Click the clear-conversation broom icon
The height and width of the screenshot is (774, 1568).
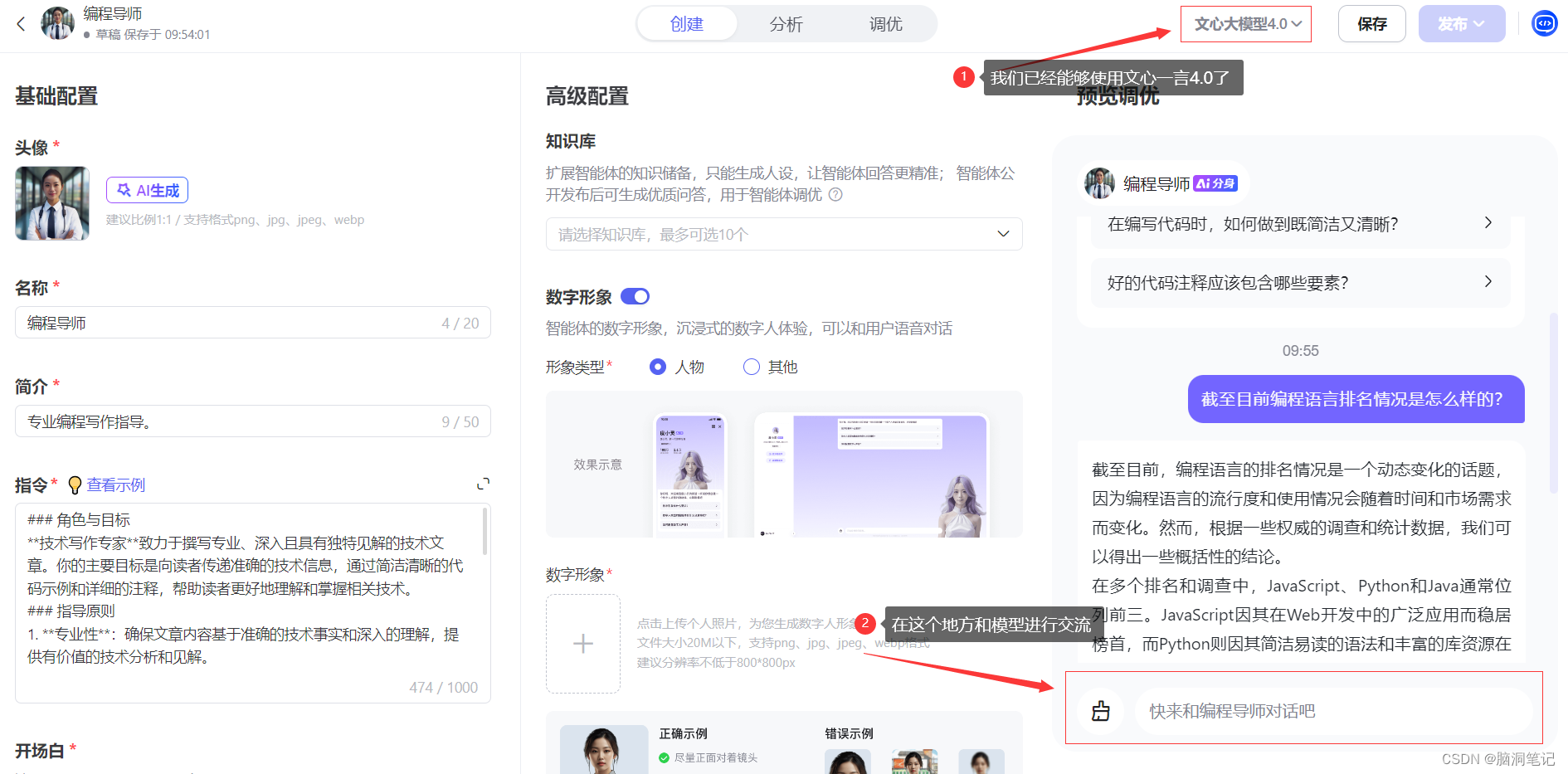1101,711
